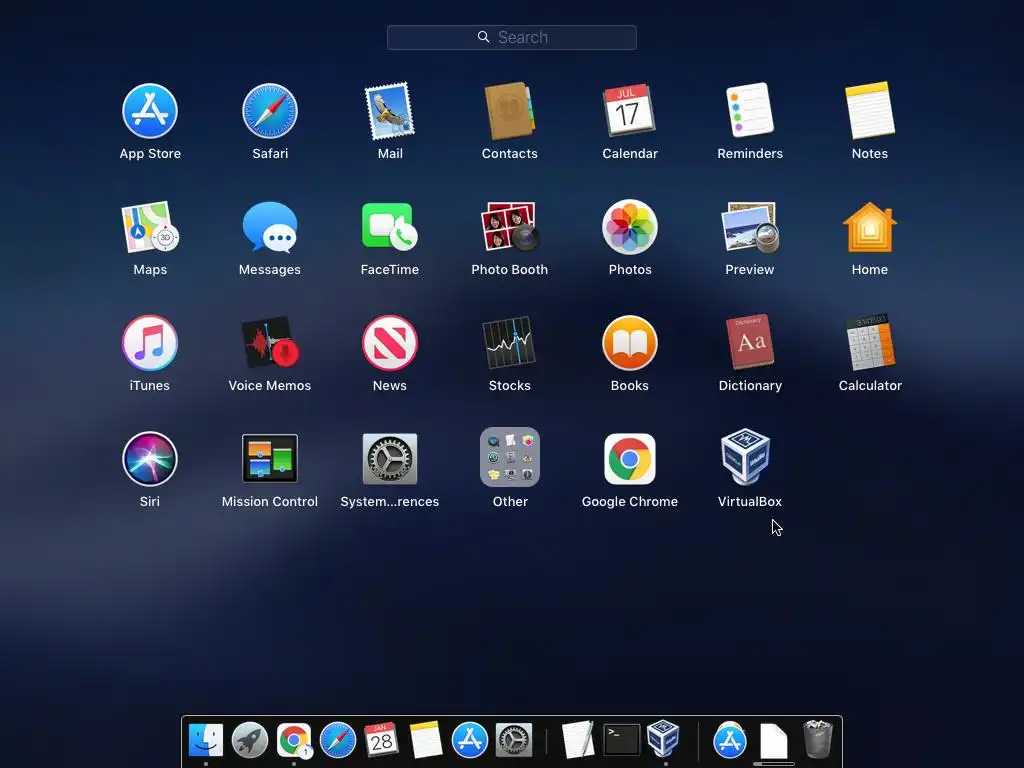Open App Store from the Launchpad grid
The width and height of the screenshot is (1024, 768).
[150, 111]
